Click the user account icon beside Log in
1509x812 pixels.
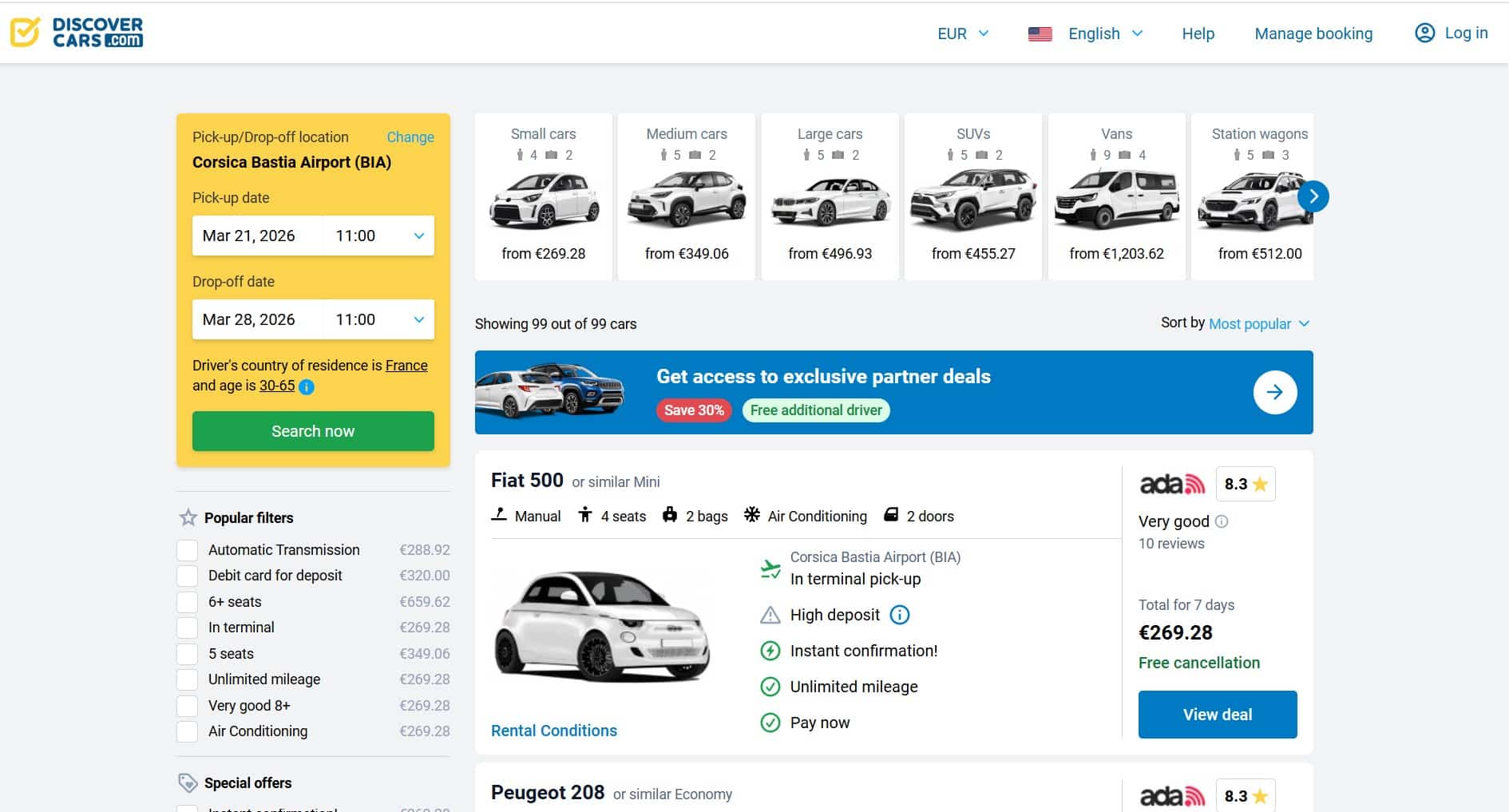1424,33
